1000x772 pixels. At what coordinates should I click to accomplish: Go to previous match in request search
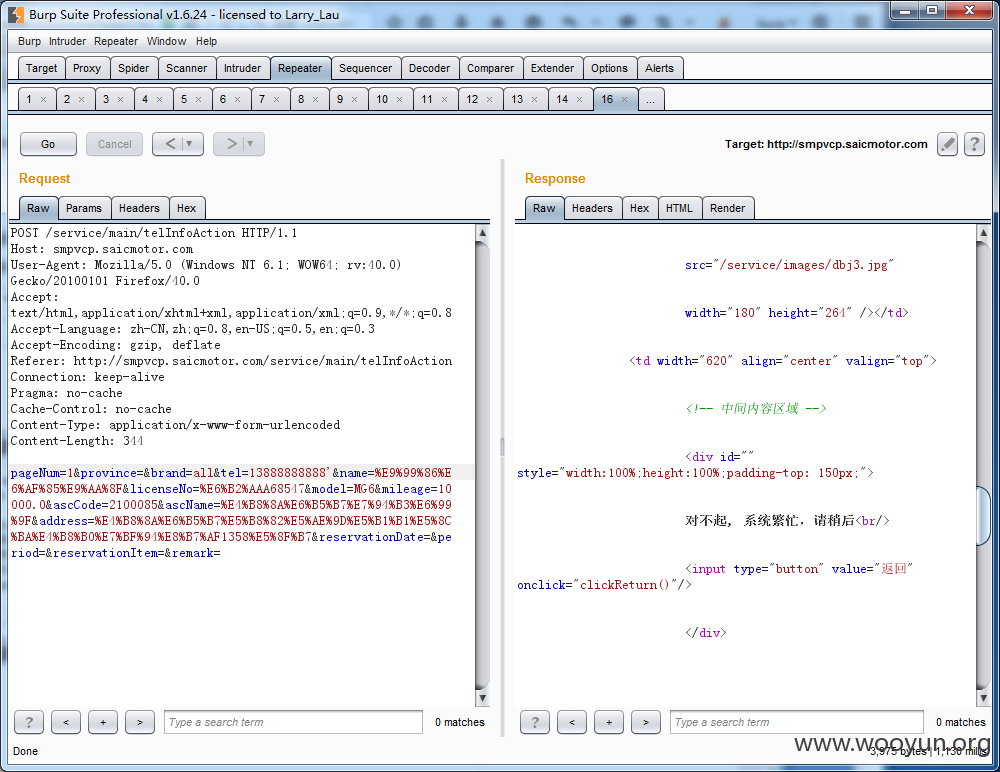click(x=66, y=722)
